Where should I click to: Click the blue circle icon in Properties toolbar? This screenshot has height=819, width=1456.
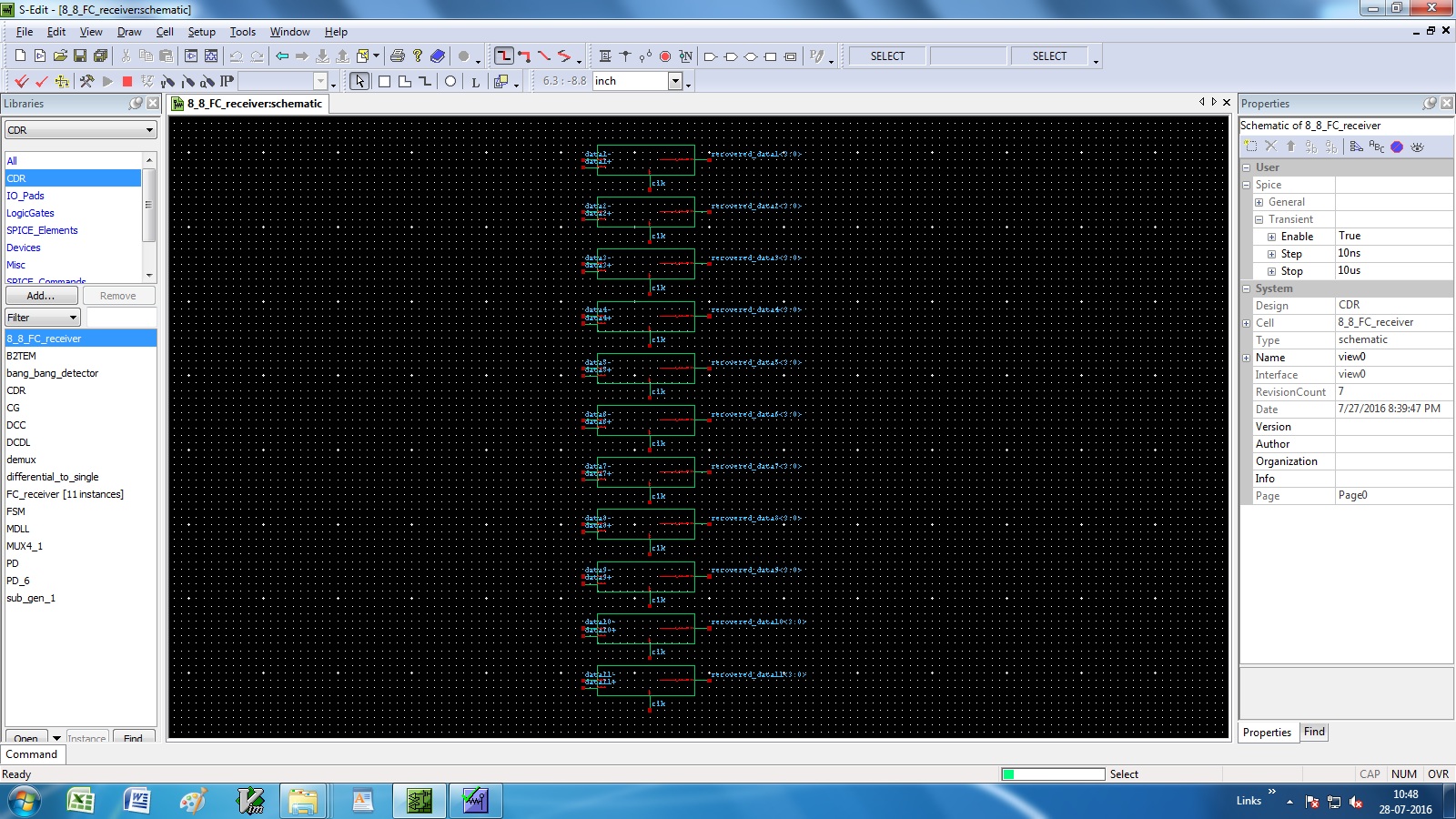point(1397,147)
